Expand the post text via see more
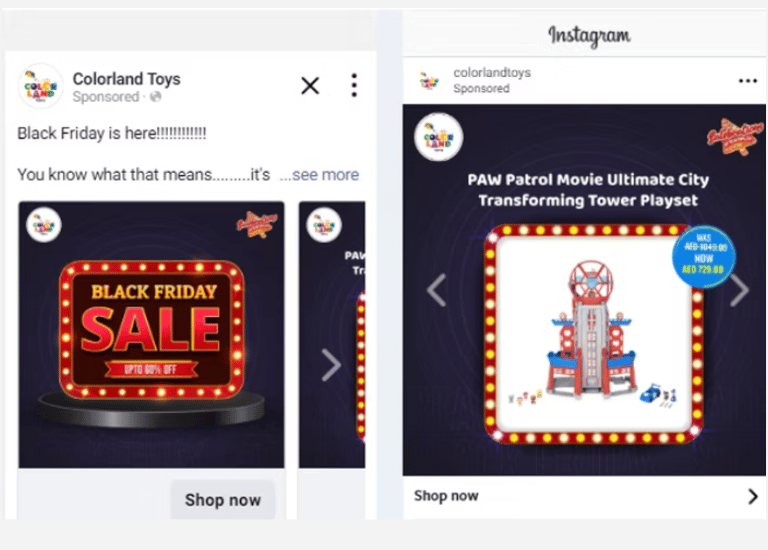 click(x=319, y=174)
